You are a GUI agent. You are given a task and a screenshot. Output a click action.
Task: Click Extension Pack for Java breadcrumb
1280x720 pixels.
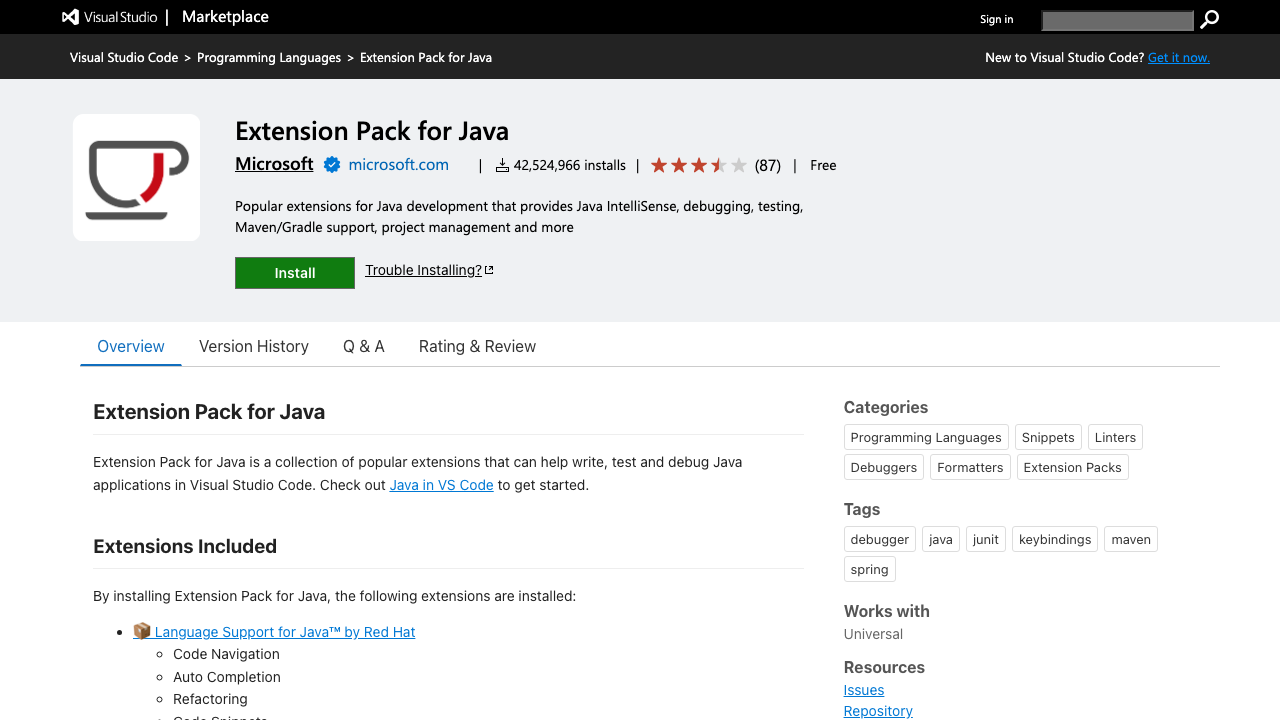click(x=426, y=57)
